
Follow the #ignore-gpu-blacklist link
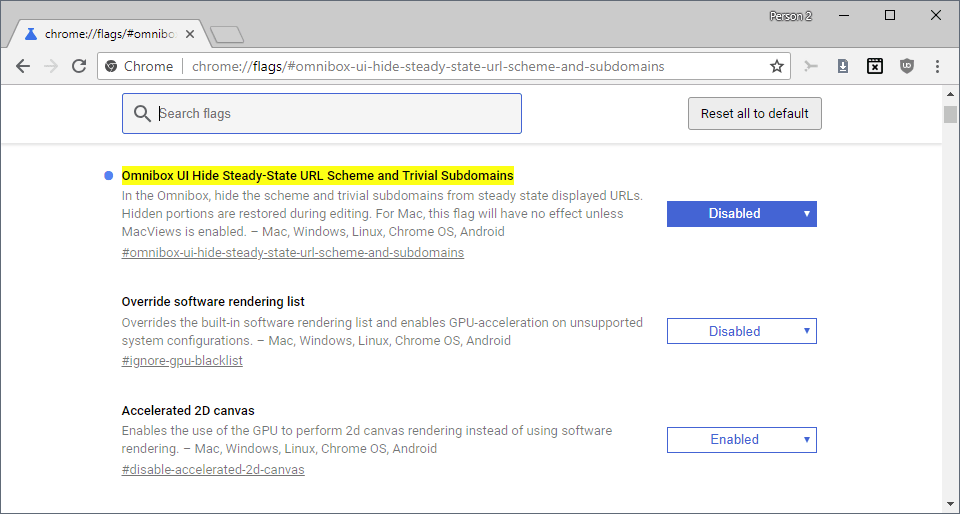click(182, 360)
